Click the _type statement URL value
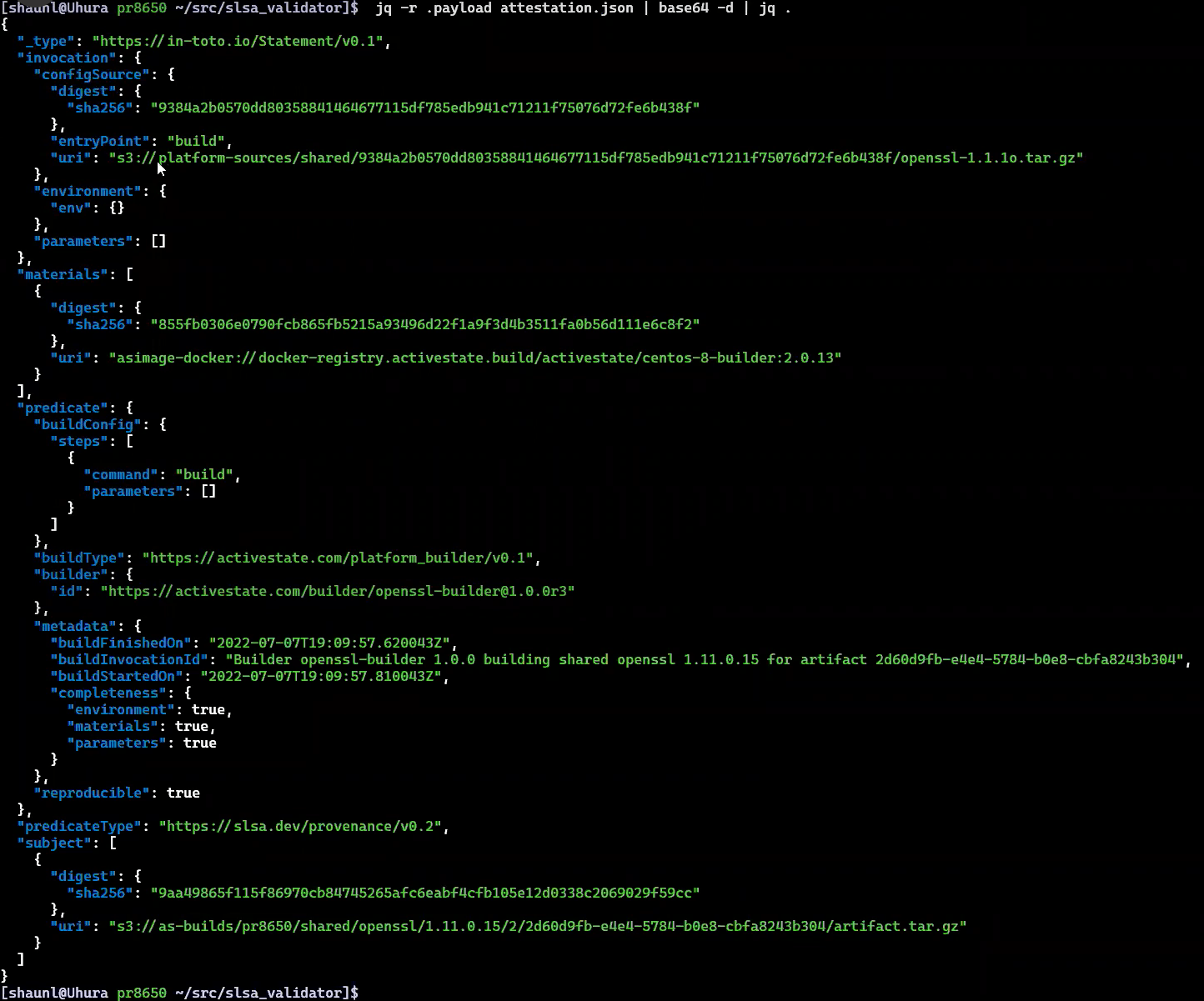The image size is (1204, 1001). [238, 40]
